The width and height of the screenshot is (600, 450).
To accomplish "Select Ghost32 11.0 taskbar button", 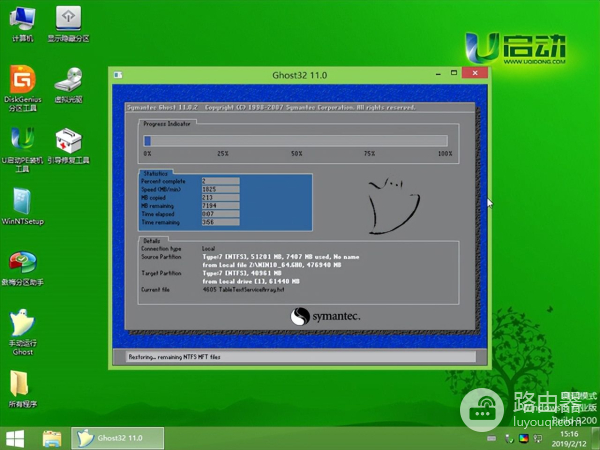I will (x=117, y=438).
